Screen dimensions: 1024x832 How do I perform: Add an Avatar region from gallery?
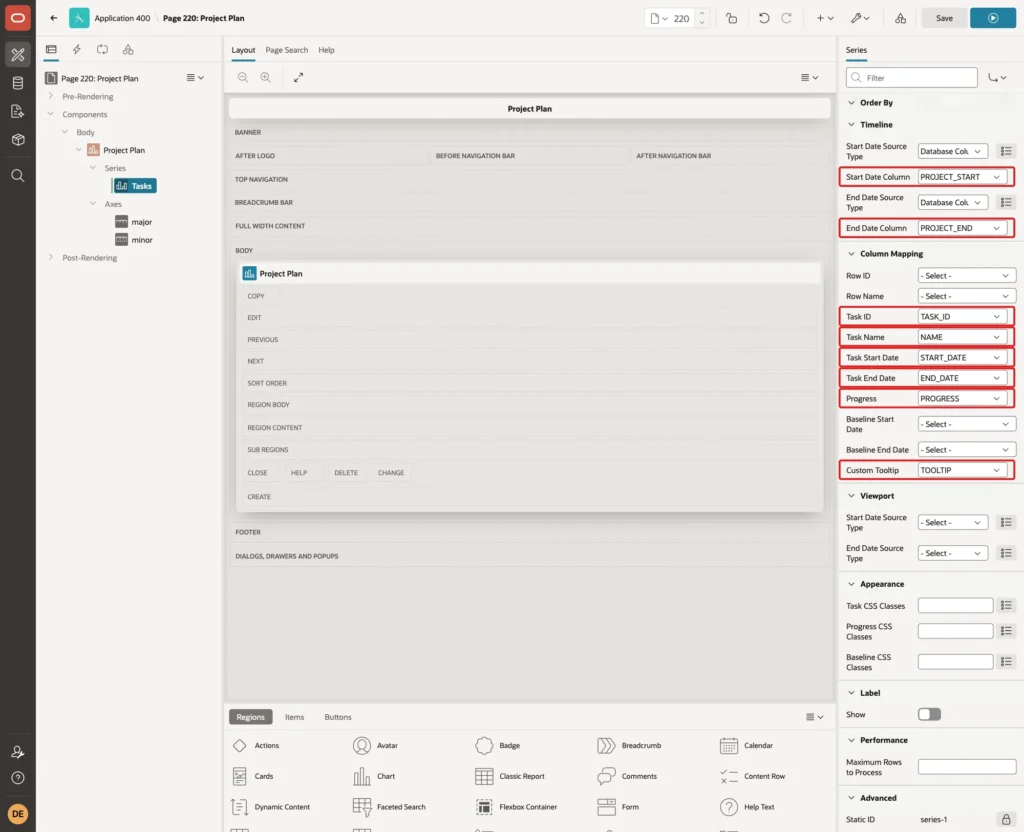click(375, 745)
